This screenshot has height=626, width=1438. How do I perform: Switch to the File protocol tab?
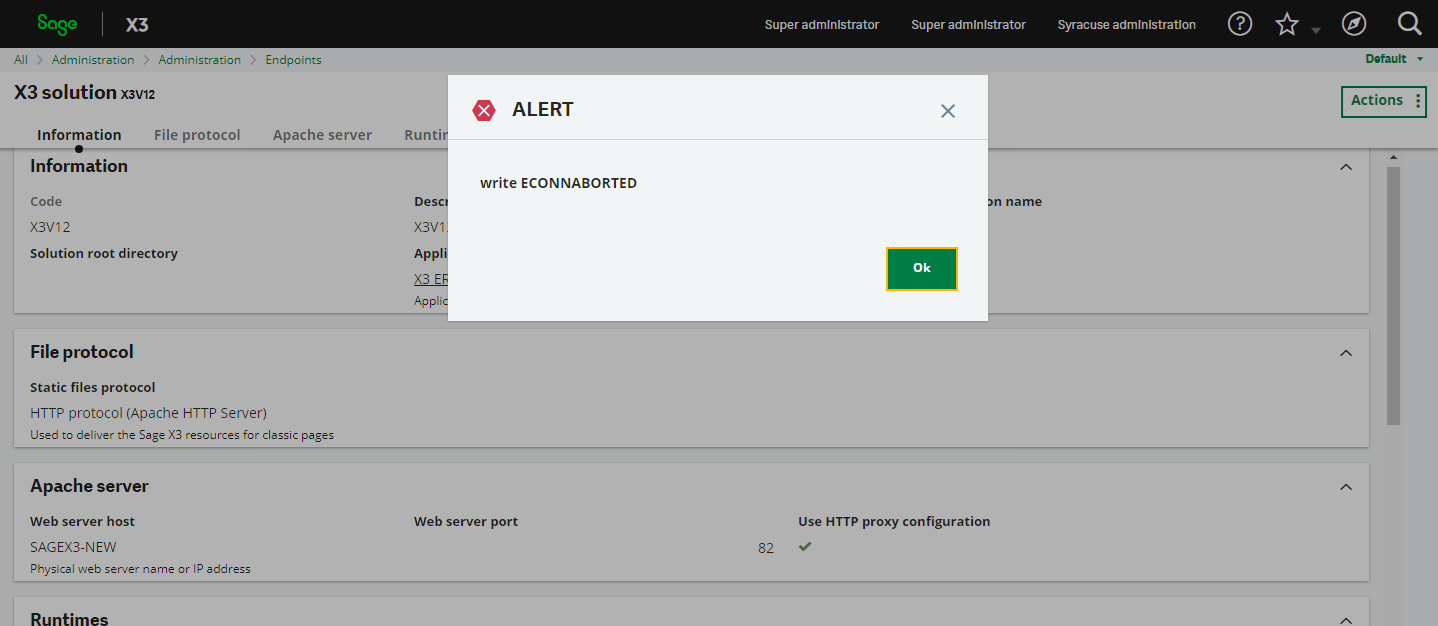(197, 134)
